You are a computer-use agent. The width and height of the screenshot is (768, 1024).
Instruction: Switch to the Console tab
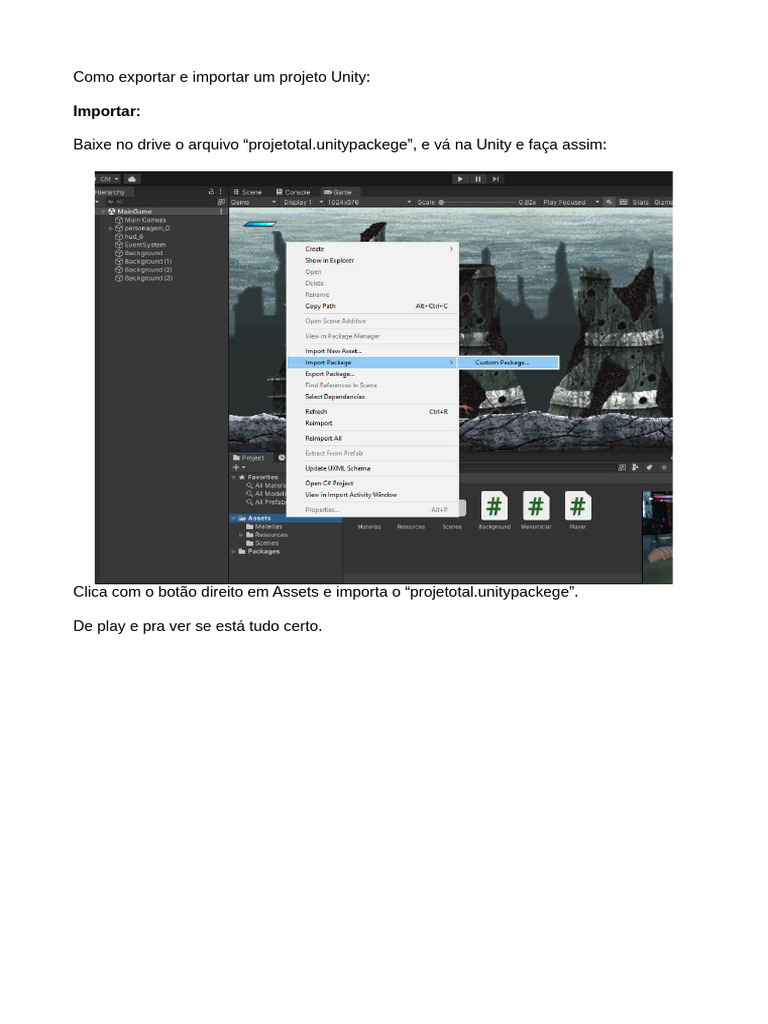coord(293,192)
